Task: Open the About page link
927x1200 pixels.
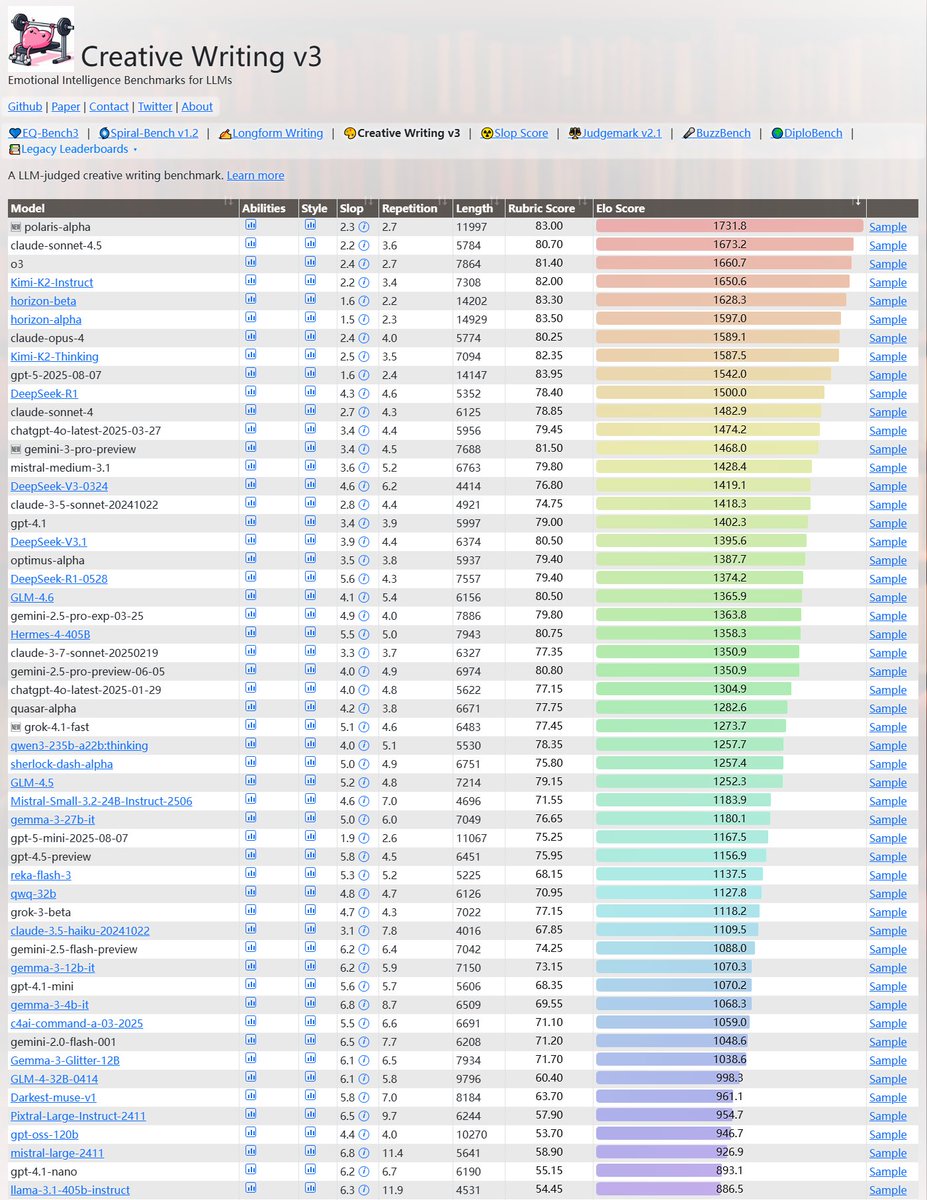Action: [197, 106]
